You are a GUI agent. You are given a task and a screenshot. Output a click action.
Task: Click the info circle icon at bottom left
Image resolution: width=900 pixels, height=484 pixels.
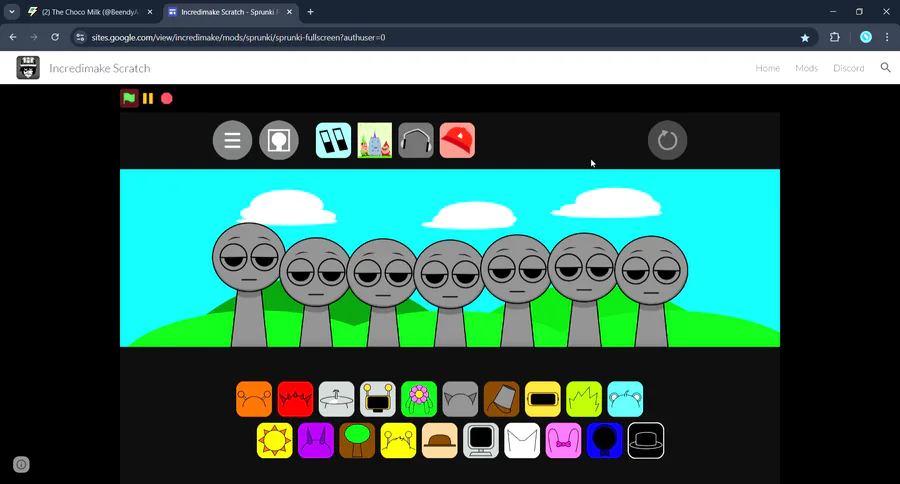pos(21,464)
